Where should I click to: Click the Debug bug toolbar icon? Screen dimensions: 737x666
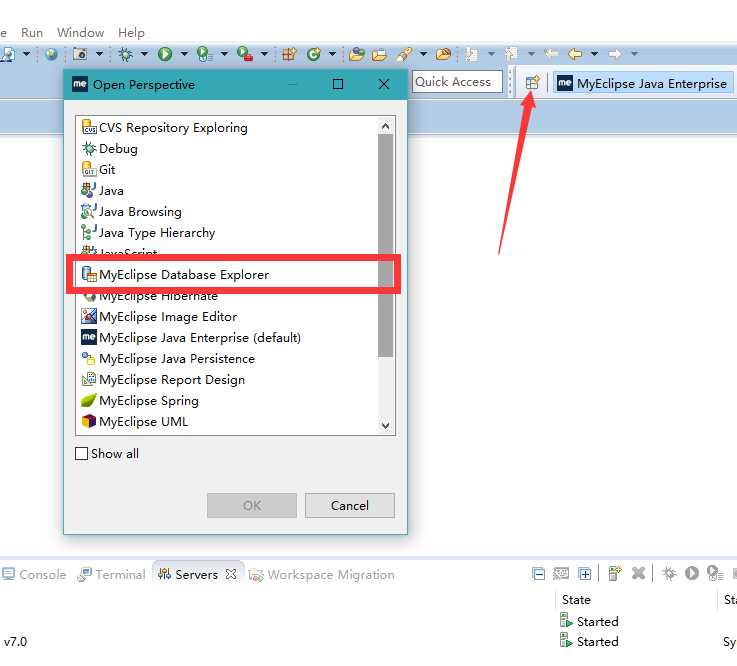tap(125, 54)
